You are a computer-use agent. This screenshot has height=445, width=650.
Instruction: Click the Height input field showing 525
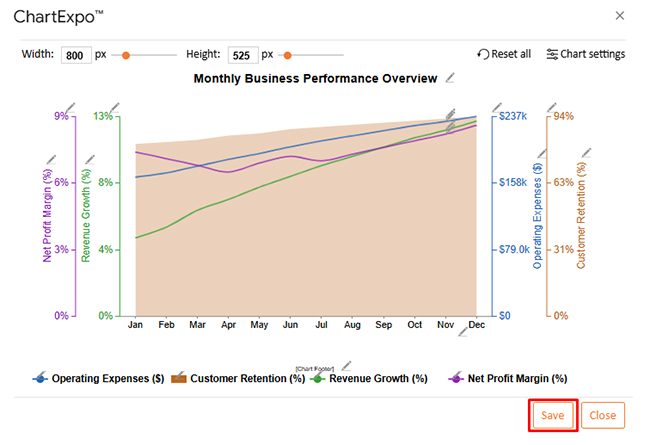(x=242, y=55)
